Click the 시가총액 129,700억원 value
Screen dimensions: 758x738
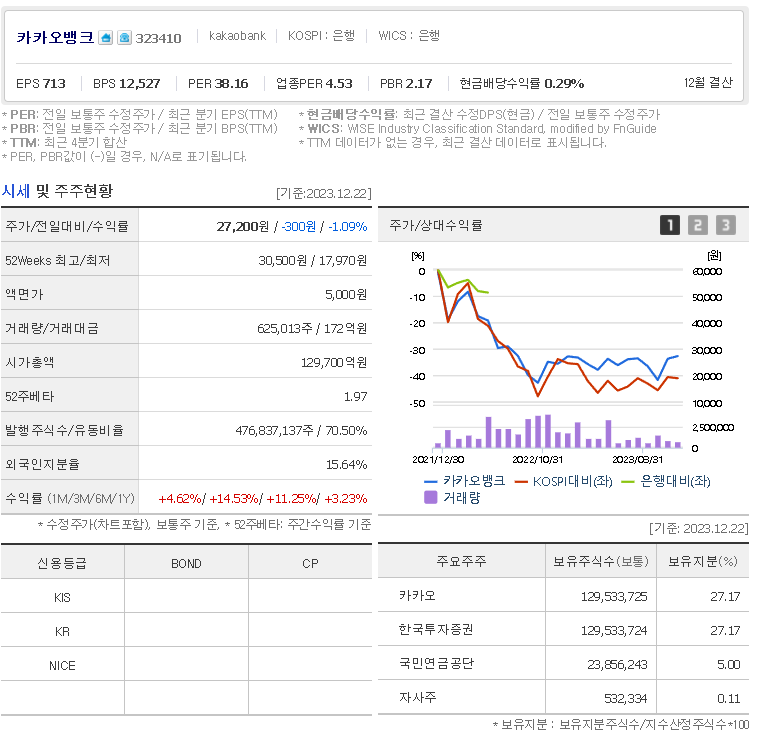334,362
